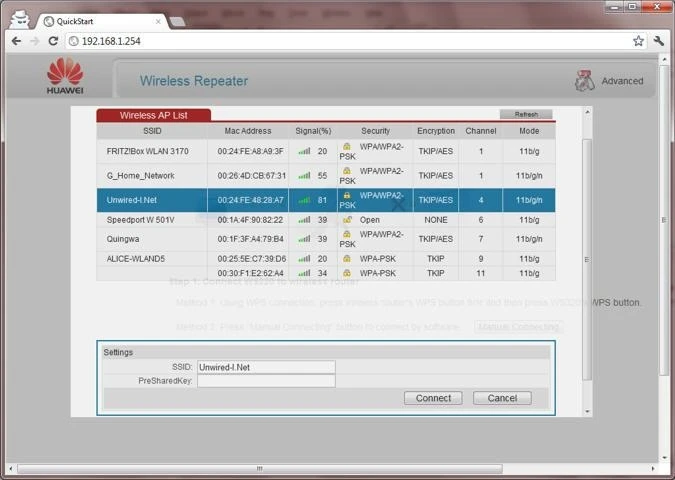Focus the SSID text field
The image size is (675, 480).
pos(266,367)
